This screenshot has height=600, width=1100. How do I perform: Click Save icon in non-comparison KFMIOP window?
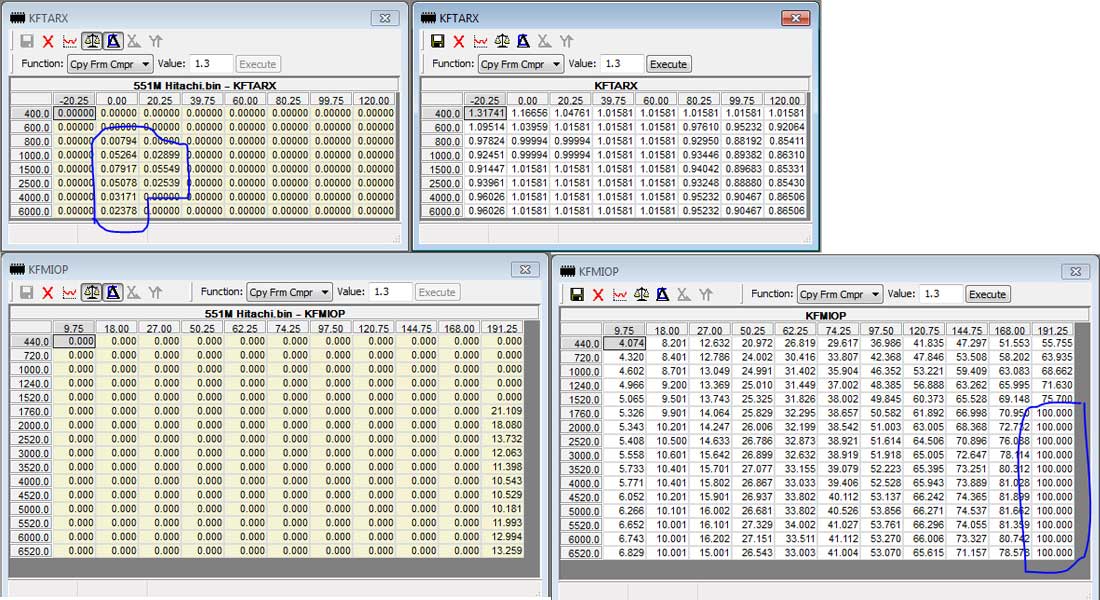(577, 294)
